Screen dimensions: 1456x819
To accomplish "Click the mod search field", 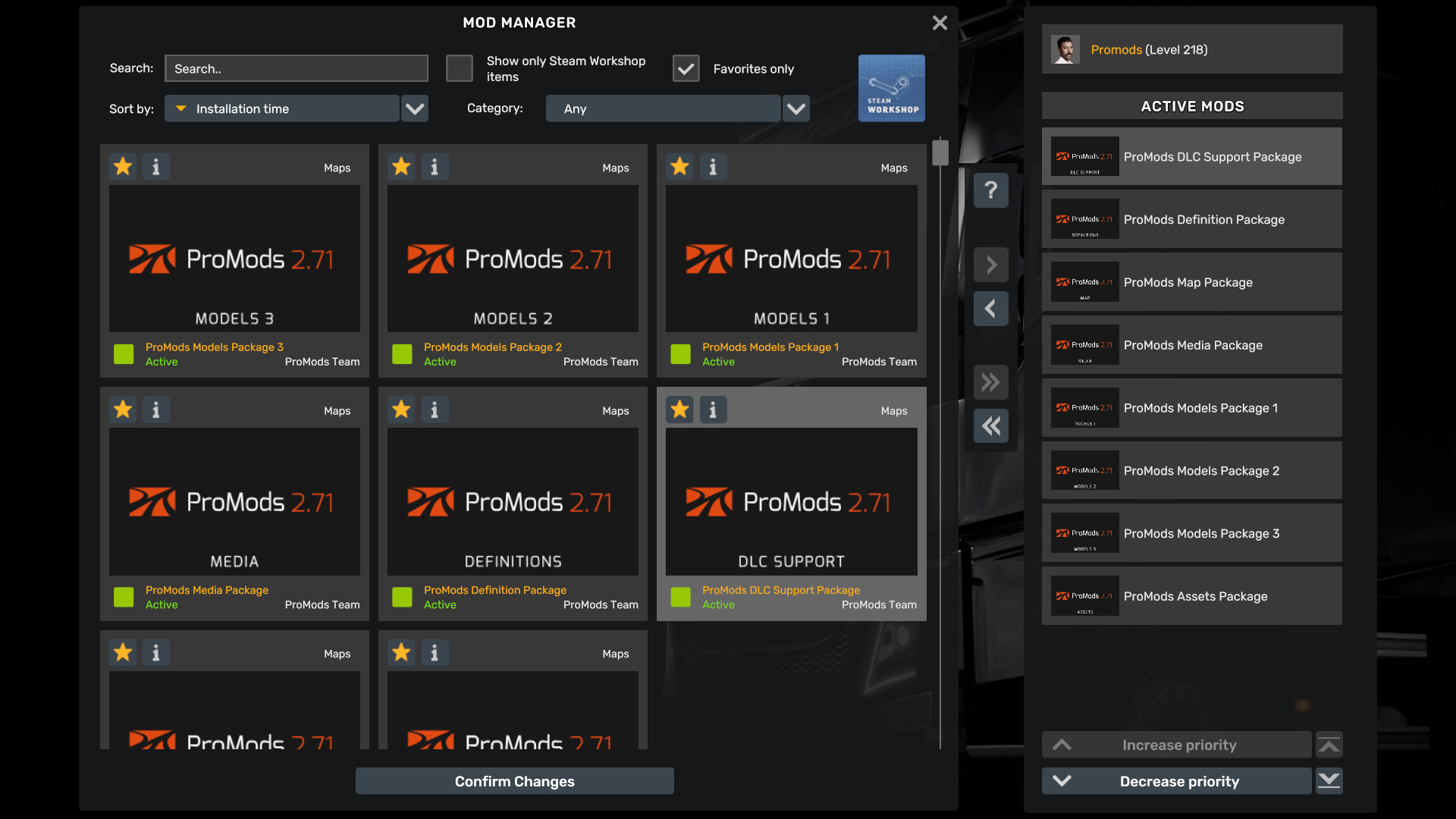I will point(296,68).
